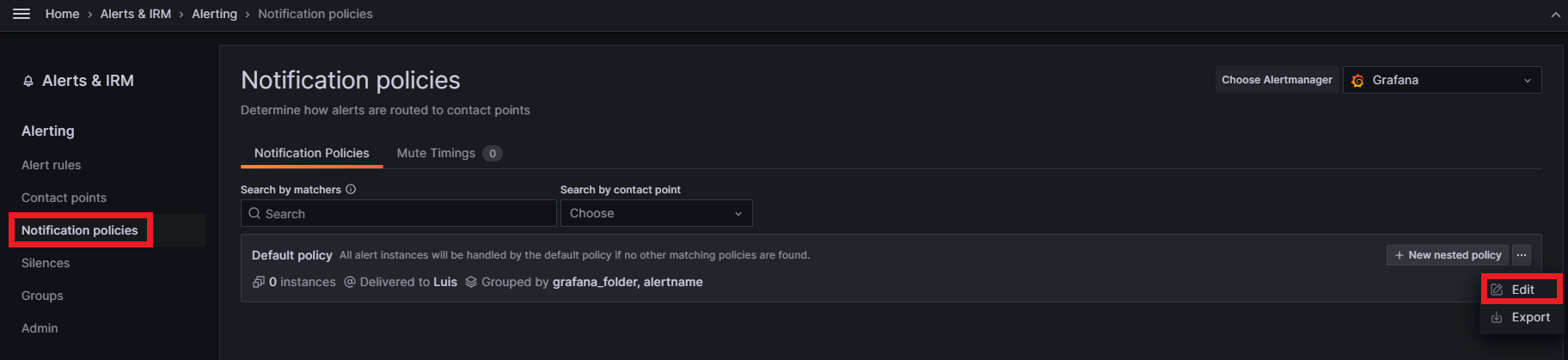
Task: Click the three-dots more actions button
Action: click(x=1522, y=255)
